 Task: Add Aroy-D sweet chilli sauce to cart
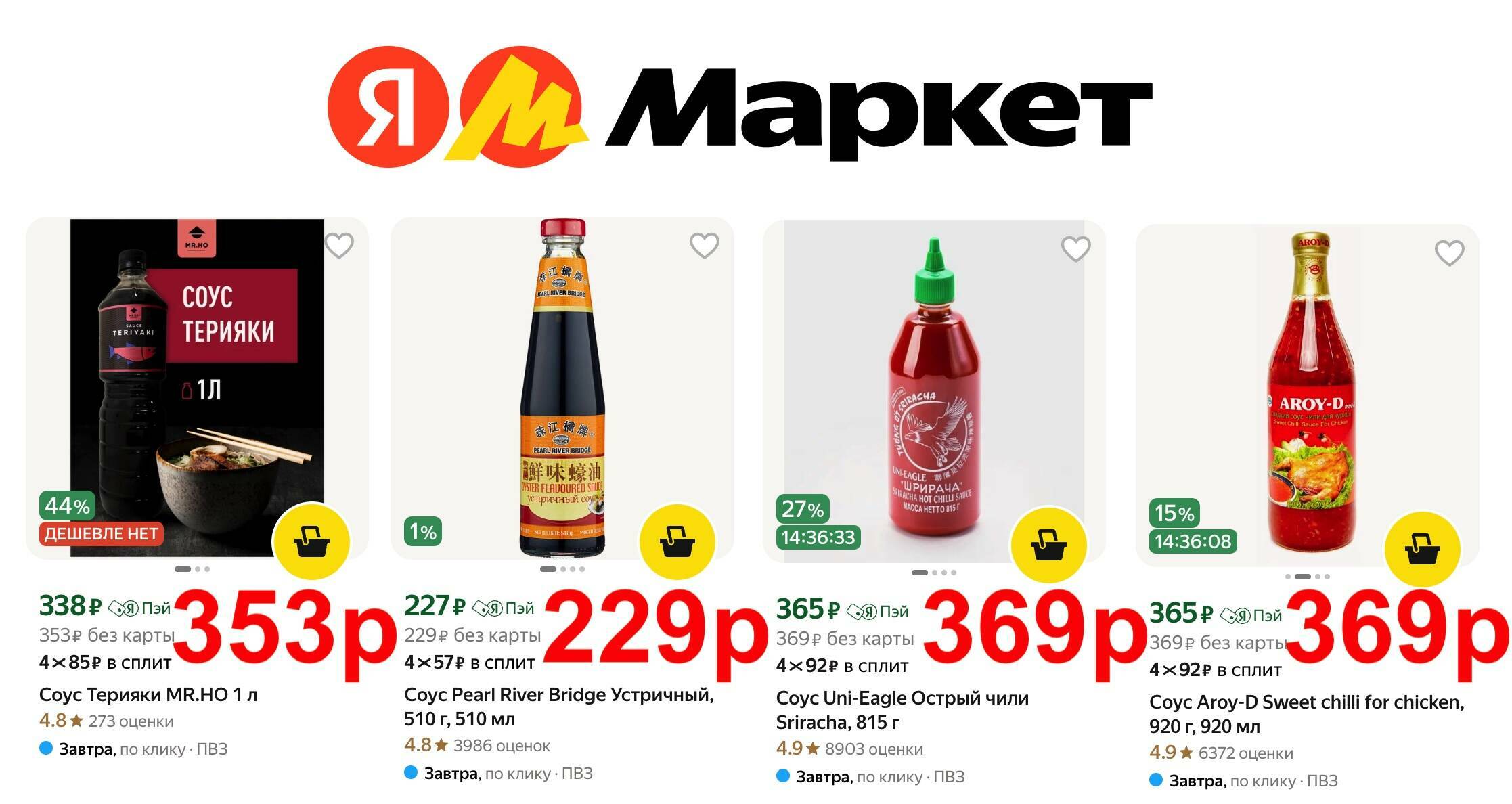[1422, 549]
